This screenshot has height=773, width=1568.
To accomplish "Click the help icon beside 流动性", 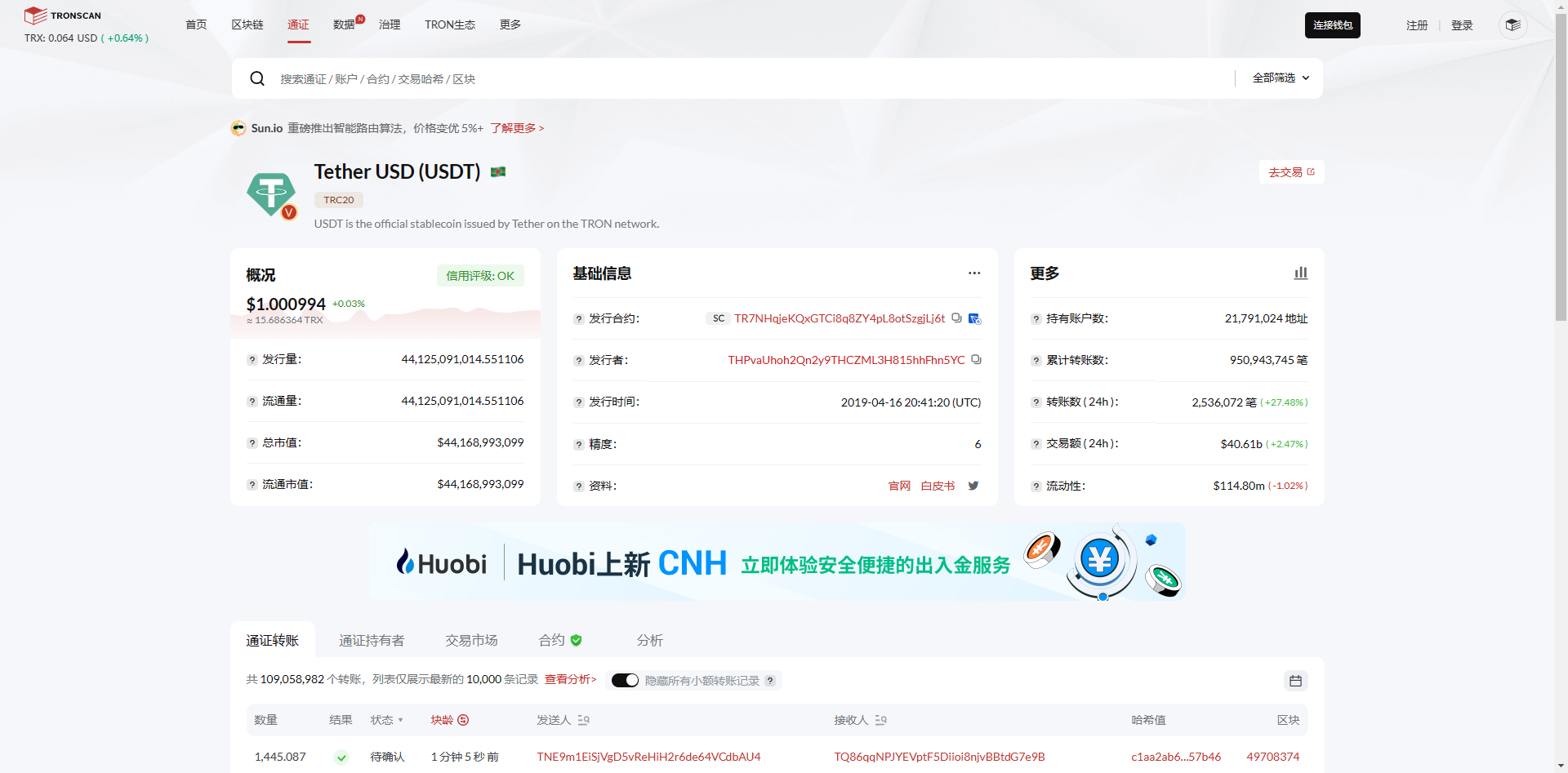I will point(1036,486).
